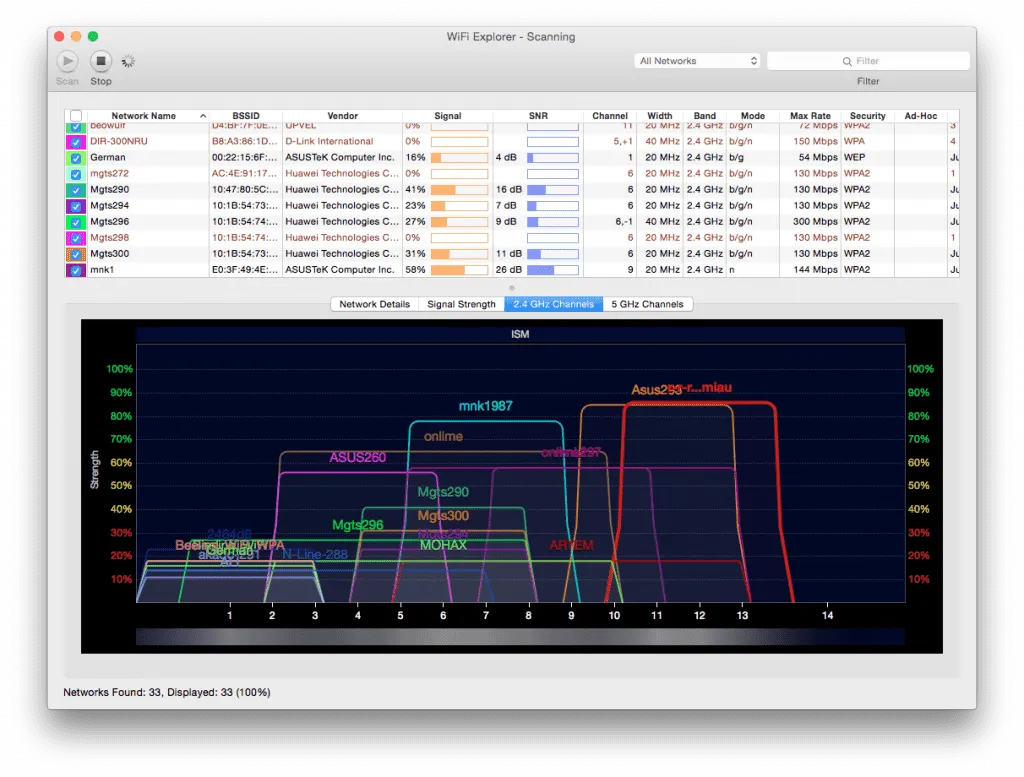1024x777 pixels.
Task: Click the Mgts290 signal strength bar
Action: 459,190
